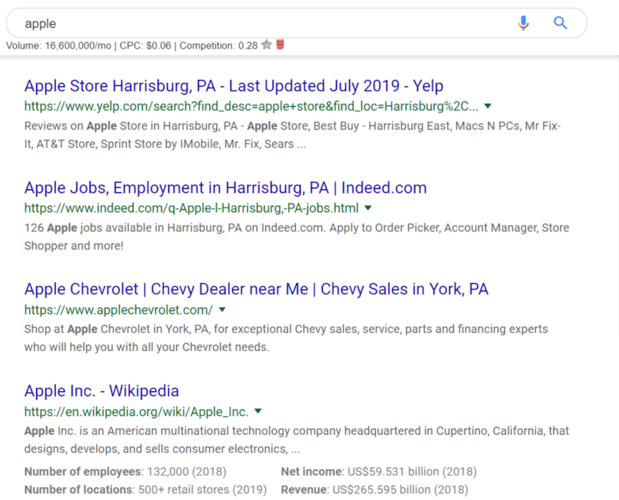This screenshot has width=619, height=500.
Task: Click the blue search magnifier icon
Action: [x=560, y=23]
